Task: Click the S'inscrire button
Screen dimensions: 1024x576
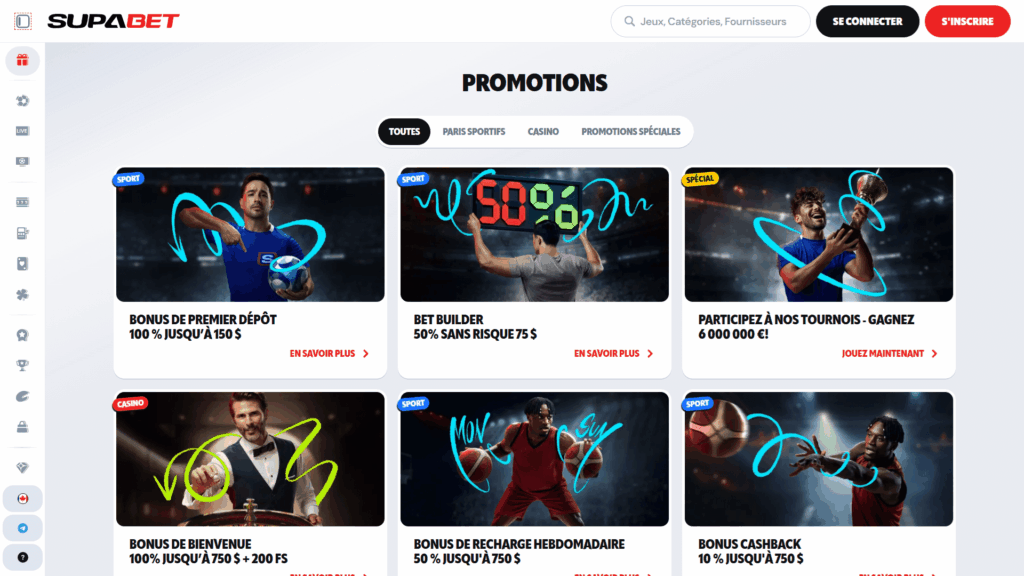Action: pyautogui.click(x=967, y=21)
